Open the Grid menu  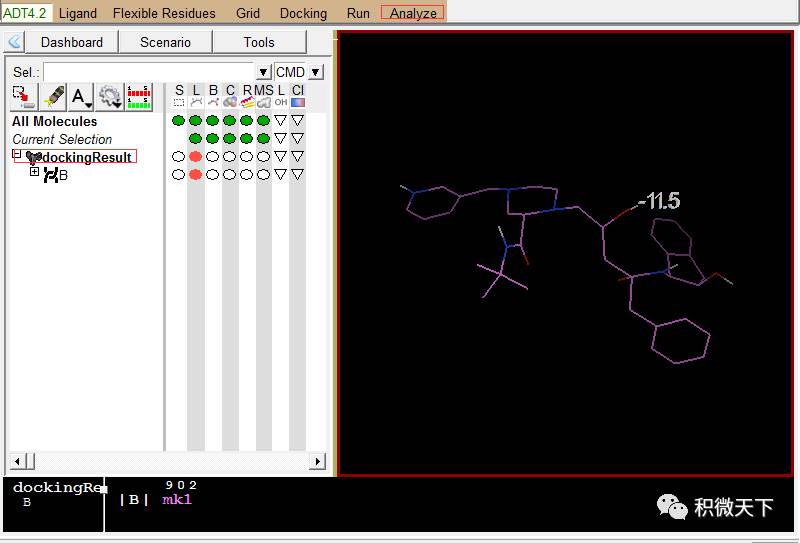click(248, 13)
